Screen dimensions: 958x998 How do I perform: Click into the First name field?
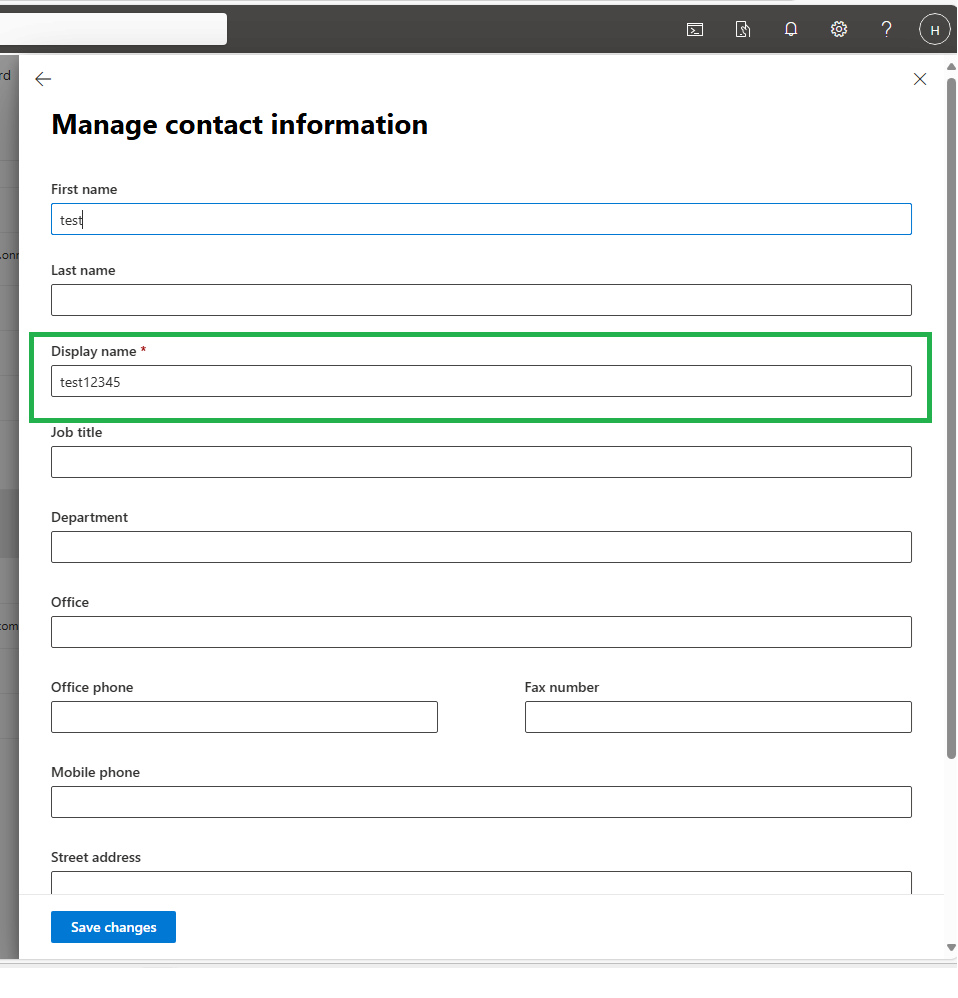[x=481, y=219]
